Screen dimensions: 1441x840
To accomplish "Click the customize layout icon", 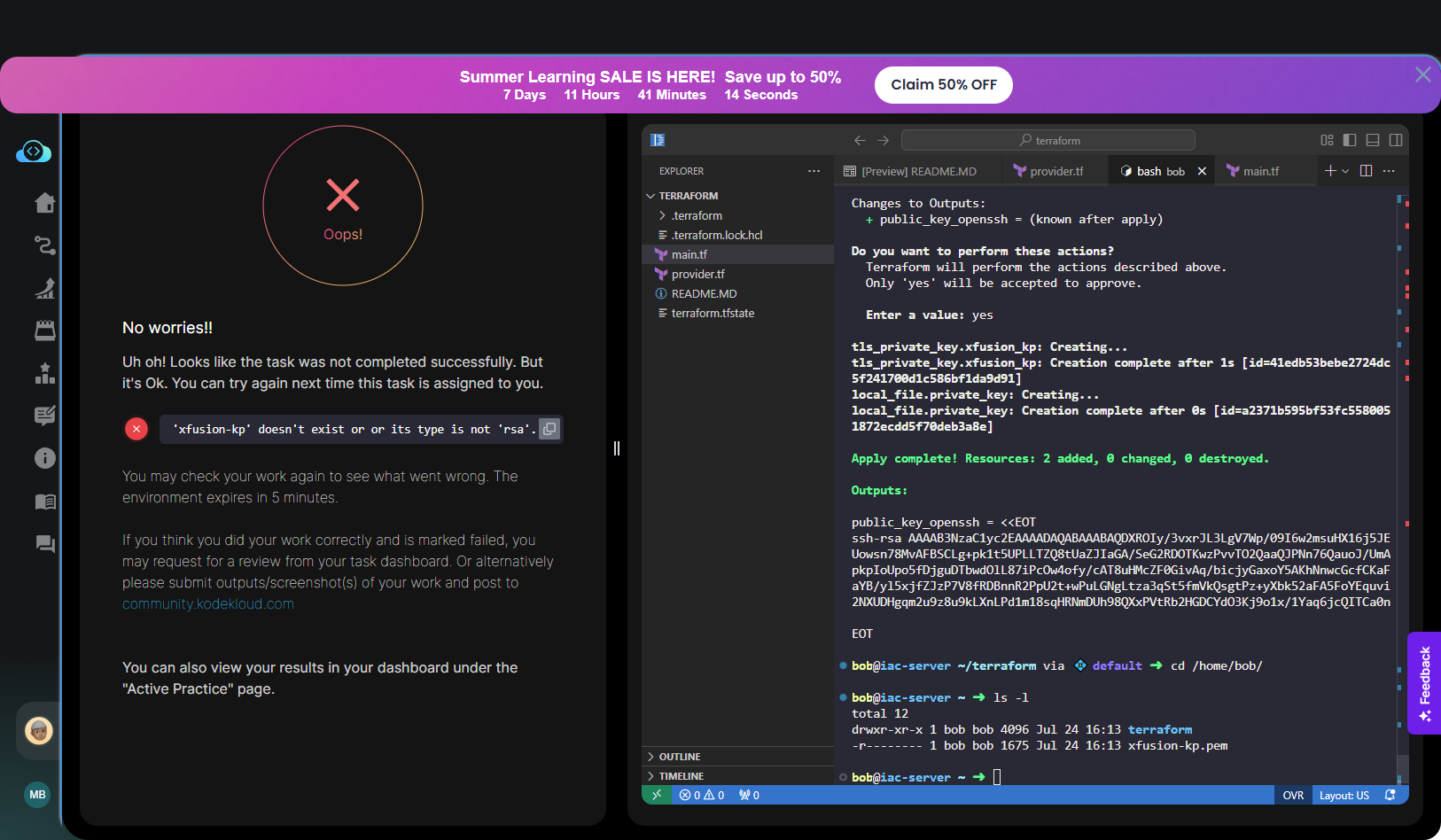I will tap(1327, 140).
